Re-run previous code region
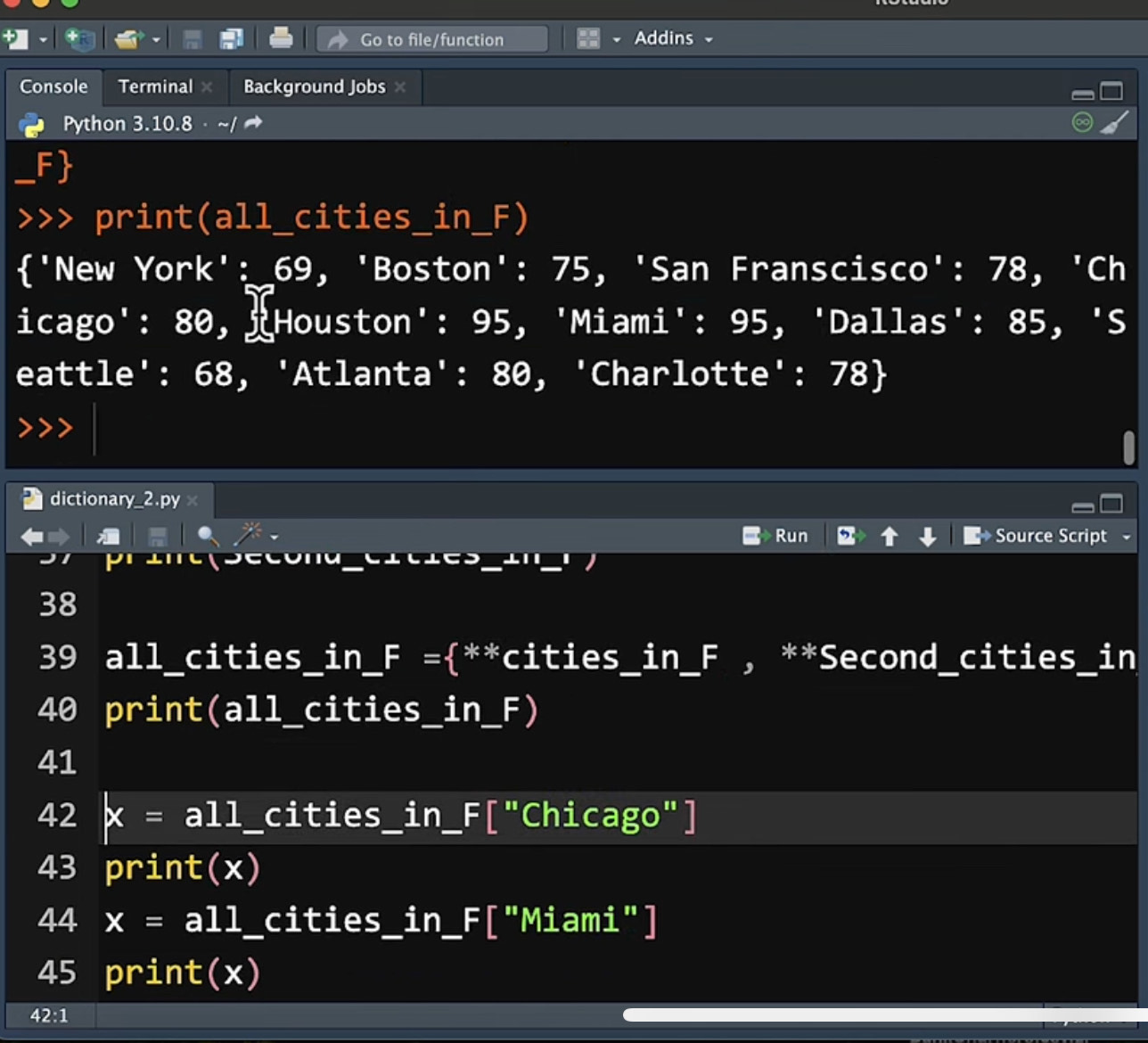Viewport: 1148px width, 1043px height. [850, 536]
